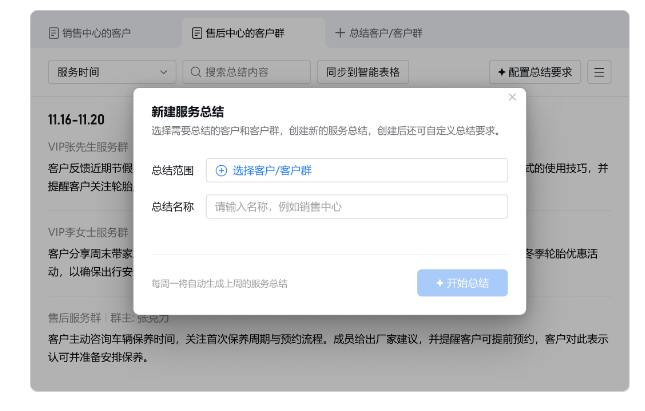Click the chevron arrow beside 服务时间
This screenshot has width=645, height=411.
tap(163, 72)
